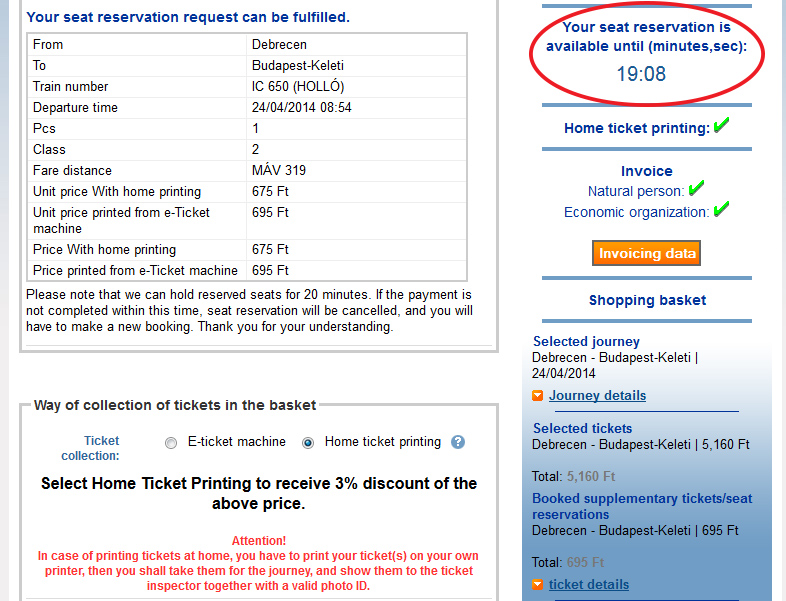786x601 pixels.
Task: Expand ticket details link
Action: click(588, 584)
